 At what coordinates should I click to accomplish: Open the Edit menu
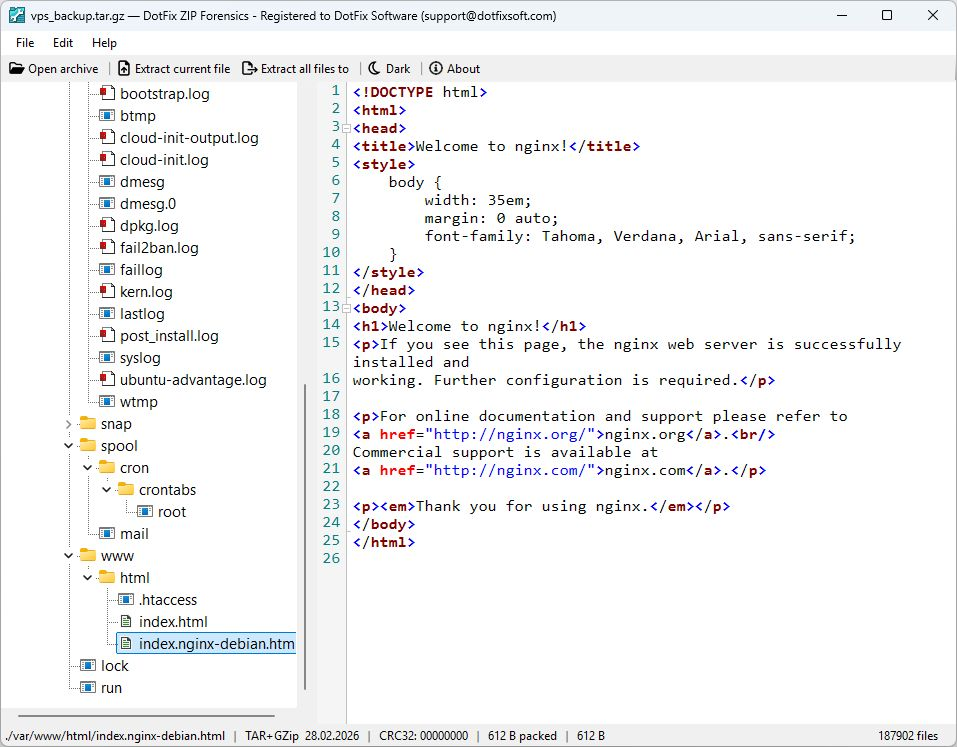pyautogui.click(x=63, y=43)
